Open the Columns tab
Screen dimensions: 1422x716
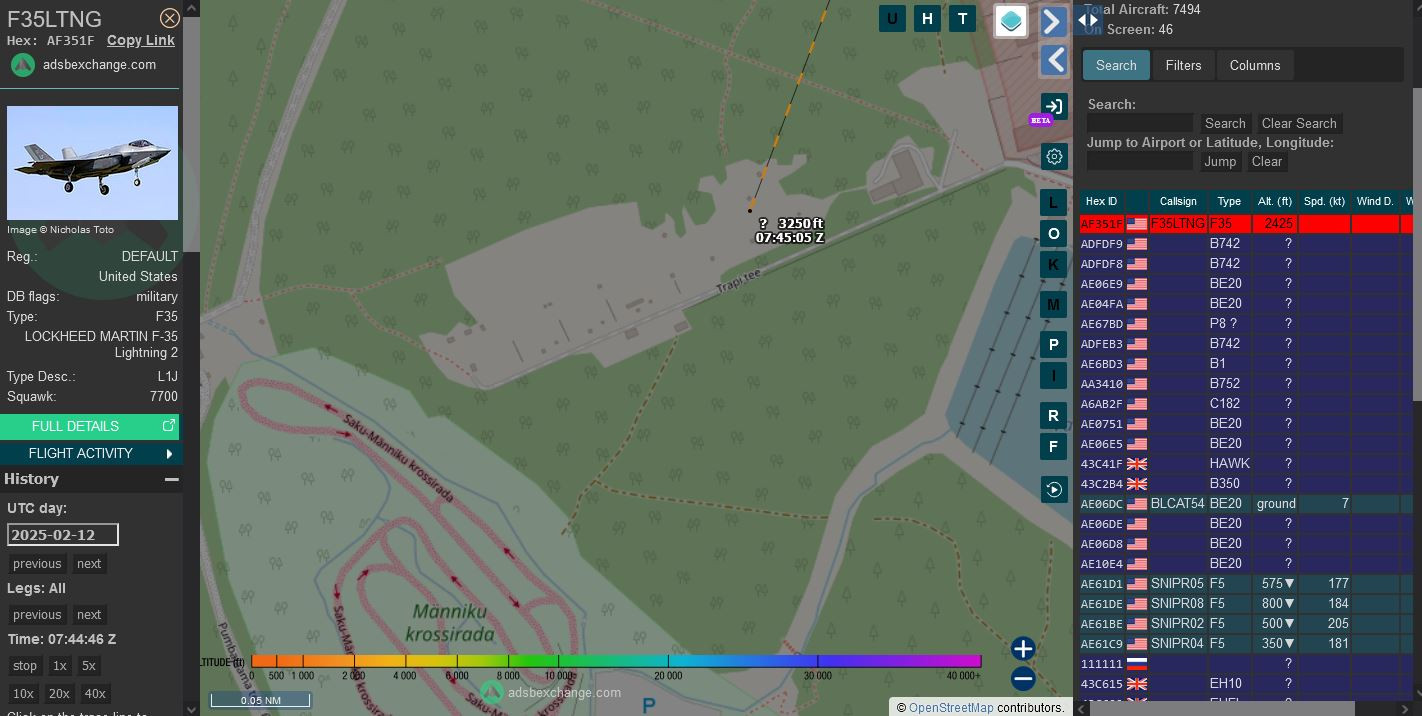pyautogui.click(x=1254, y=65)
